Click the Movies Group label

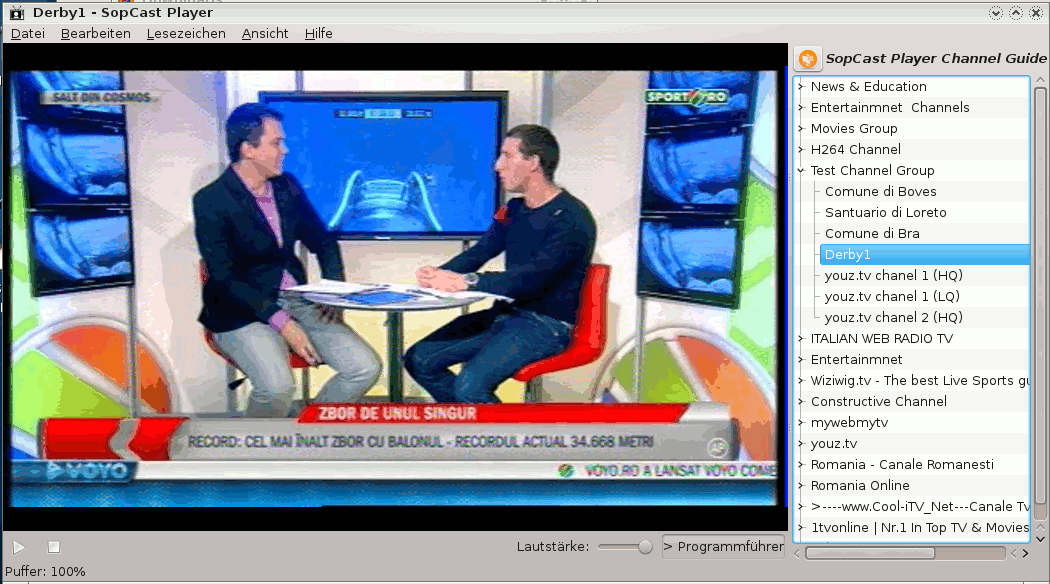854,129
